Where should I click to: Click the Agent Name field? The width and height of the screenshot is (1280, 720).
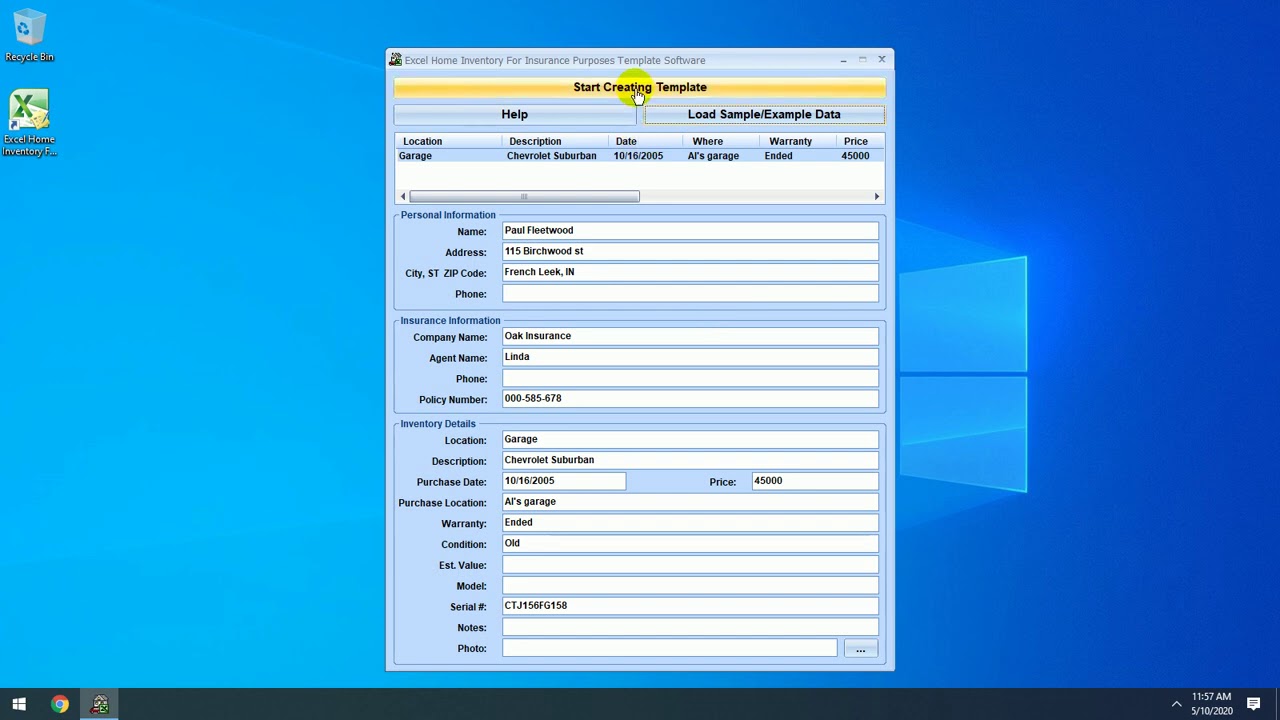click(x=690, y=358)
